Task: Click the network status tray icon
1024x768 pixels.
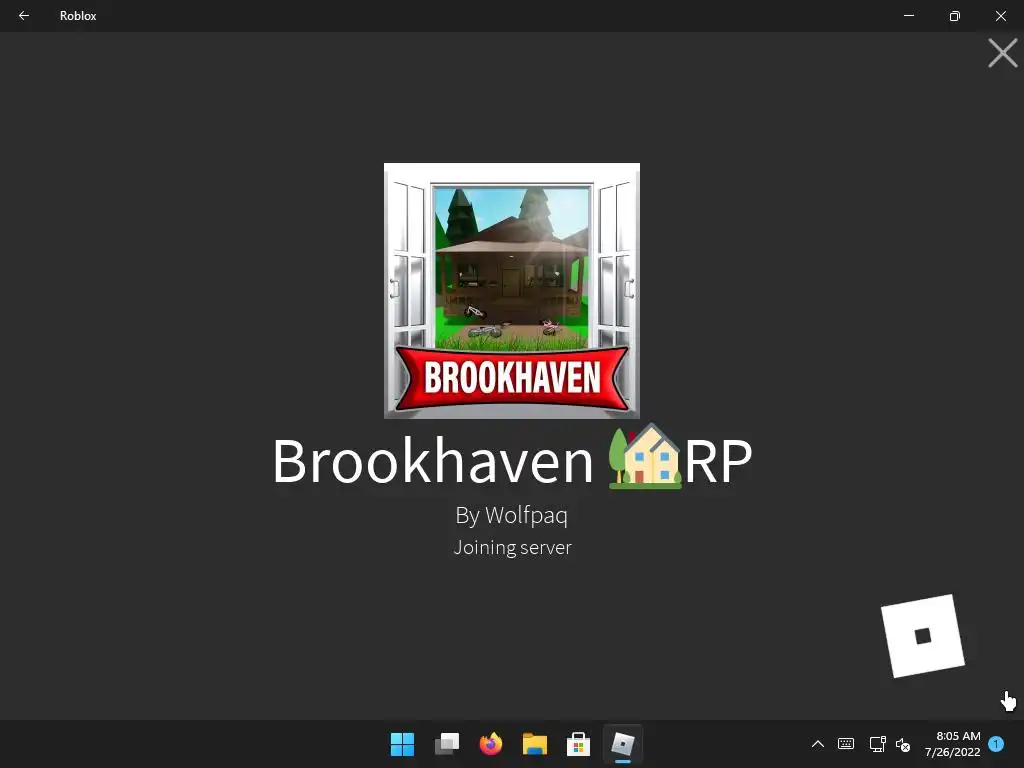Action: pos(877,744)
